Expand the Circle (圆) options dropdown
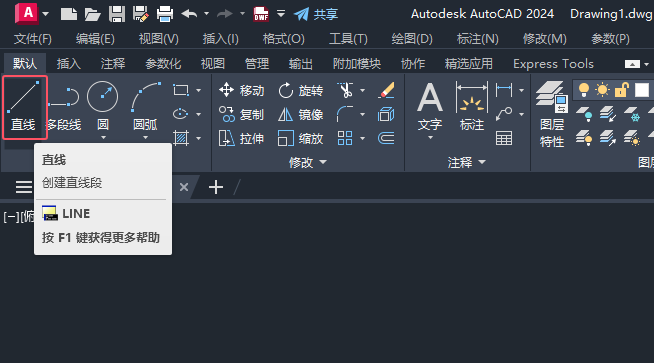654x363 pixels. [x=103, y=138]
